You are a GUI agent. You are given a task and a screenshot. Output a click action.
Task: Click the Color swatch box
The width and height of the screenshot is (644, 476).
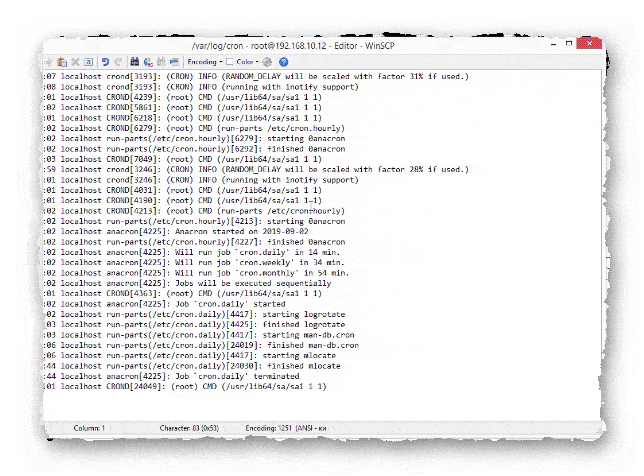pos(230,61)
